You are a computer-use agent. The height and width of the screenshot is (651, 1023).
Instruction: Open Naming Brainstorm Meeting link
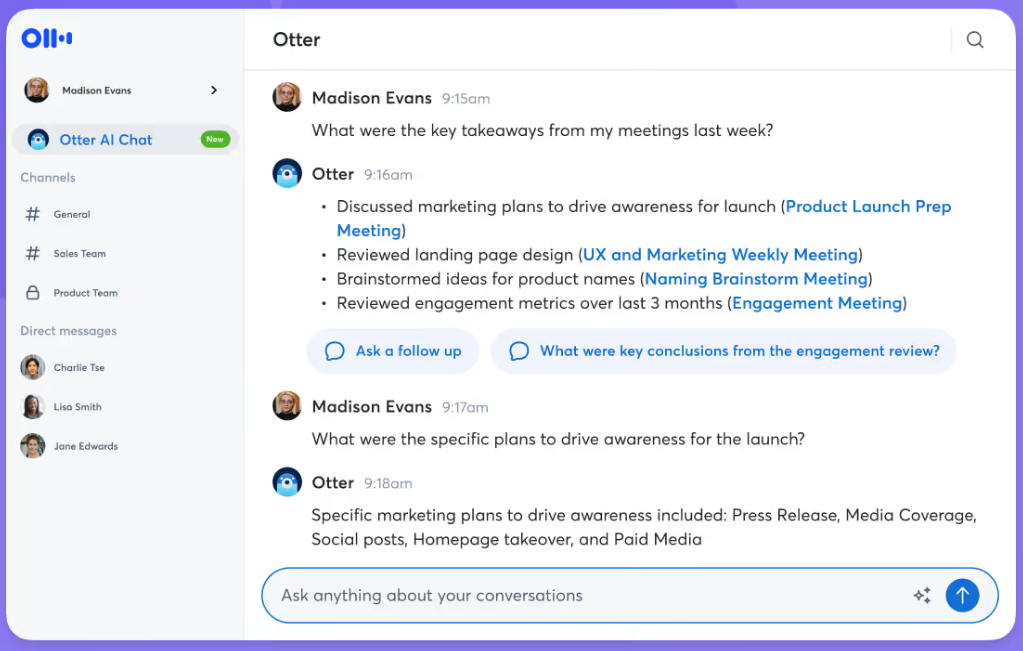(x=756, y=279)
